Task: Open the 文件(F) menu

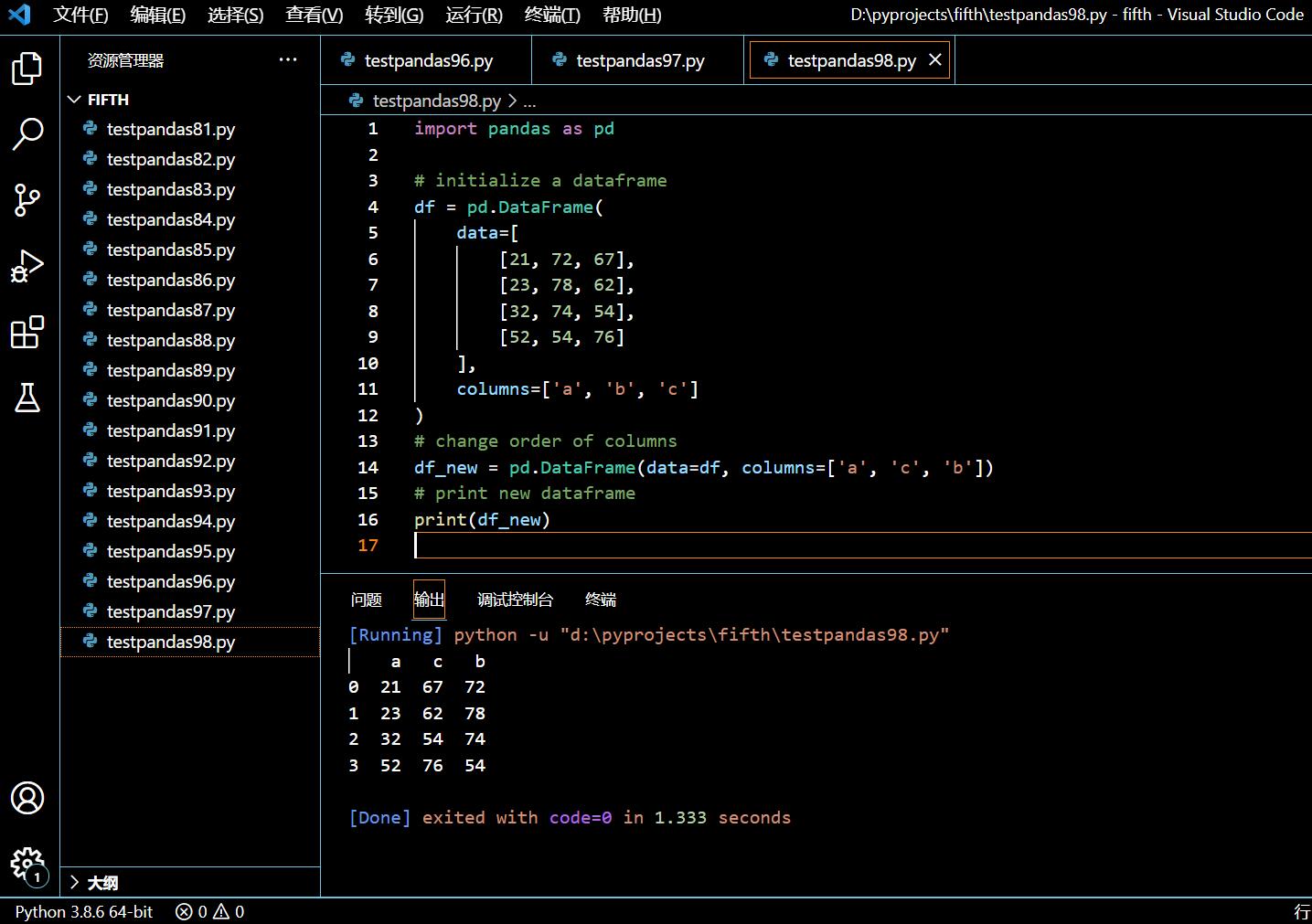Action: (x=80, y=15)
